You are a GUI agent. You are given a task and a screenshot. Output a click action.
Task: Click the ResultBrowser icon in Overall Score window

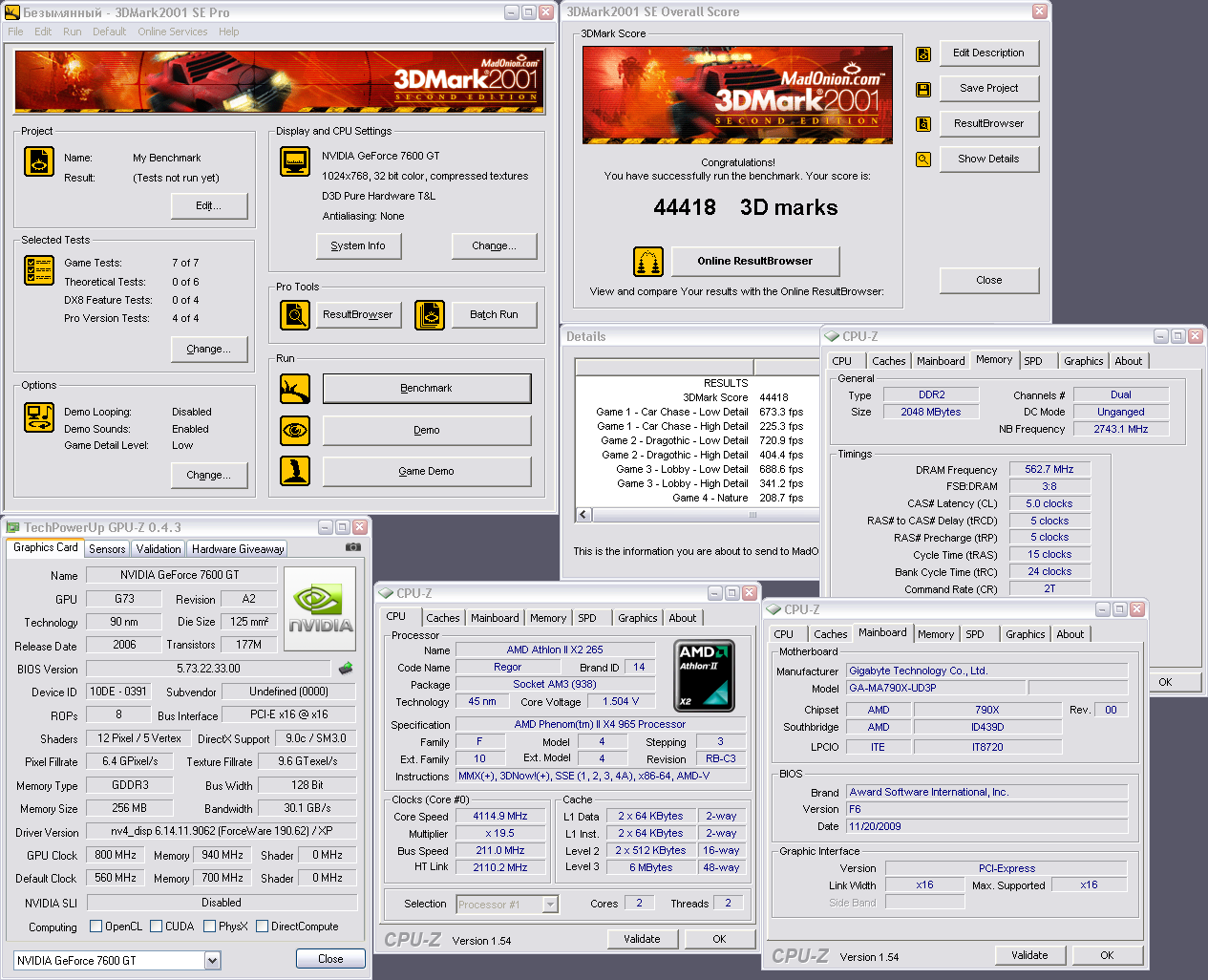(x=923, y=124)
